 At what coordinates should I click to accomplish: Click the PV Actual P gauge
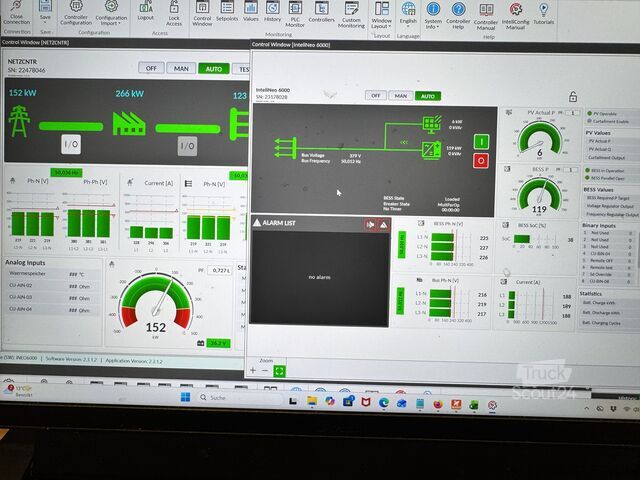pos(539,139)
